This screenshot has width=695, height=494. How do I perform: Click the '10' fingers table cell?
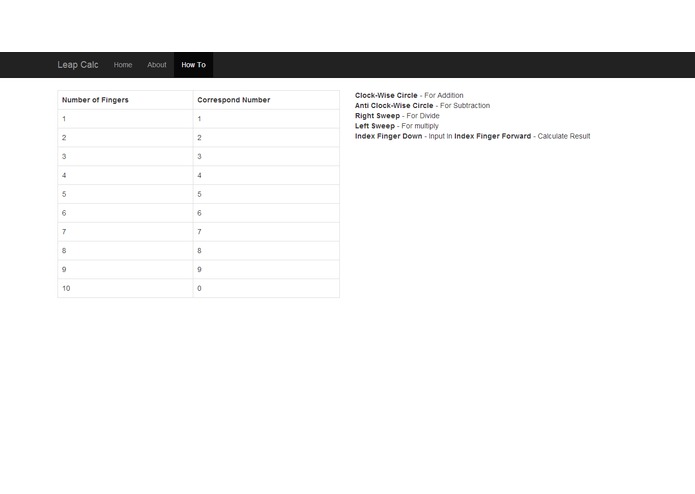[125, 288]
